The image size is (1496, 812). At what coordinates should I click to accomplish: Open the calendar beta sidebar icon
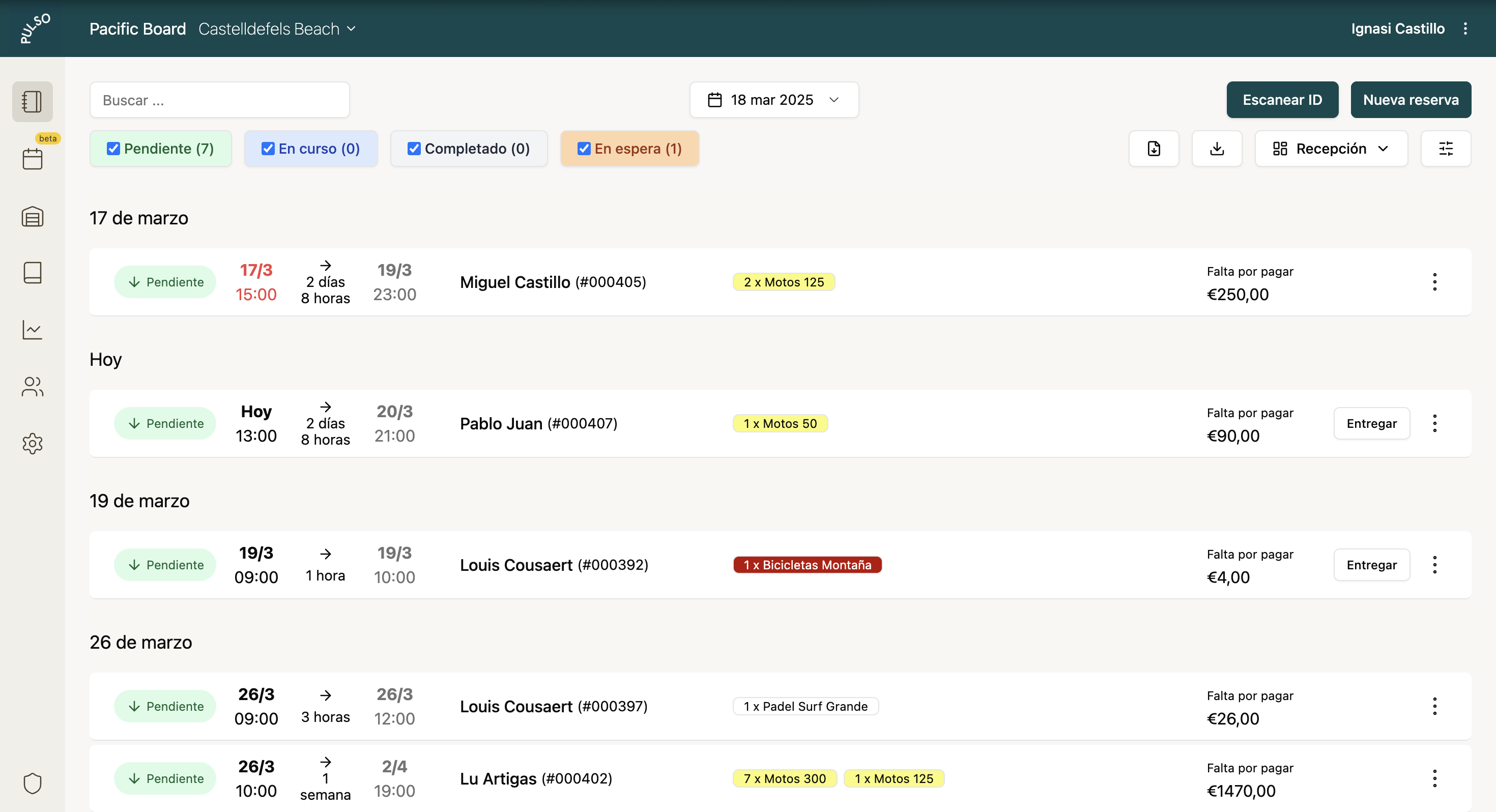point(33,159)
